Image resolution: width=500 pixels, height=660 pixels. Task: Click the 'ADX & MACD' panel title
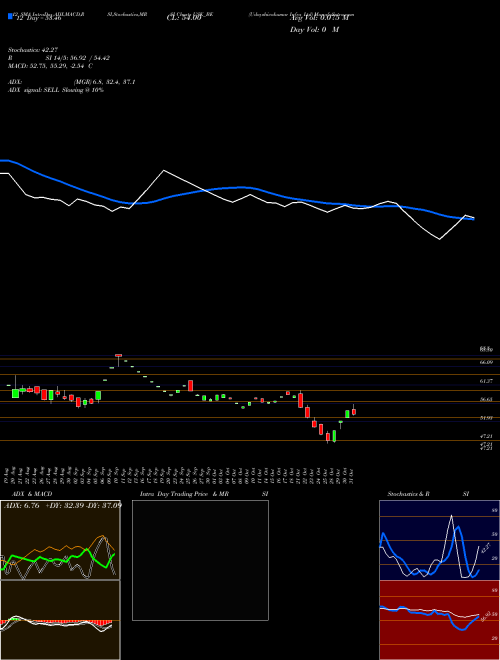point(32,494)
